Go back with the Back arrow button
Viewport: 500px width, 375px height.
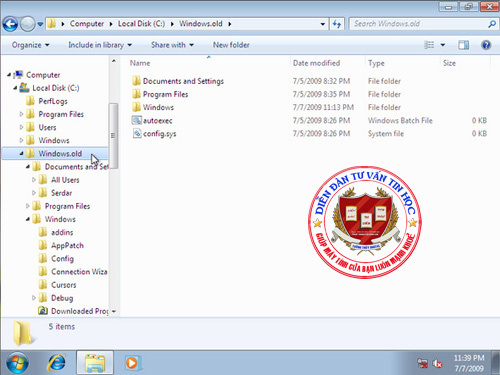click(10, 24)
